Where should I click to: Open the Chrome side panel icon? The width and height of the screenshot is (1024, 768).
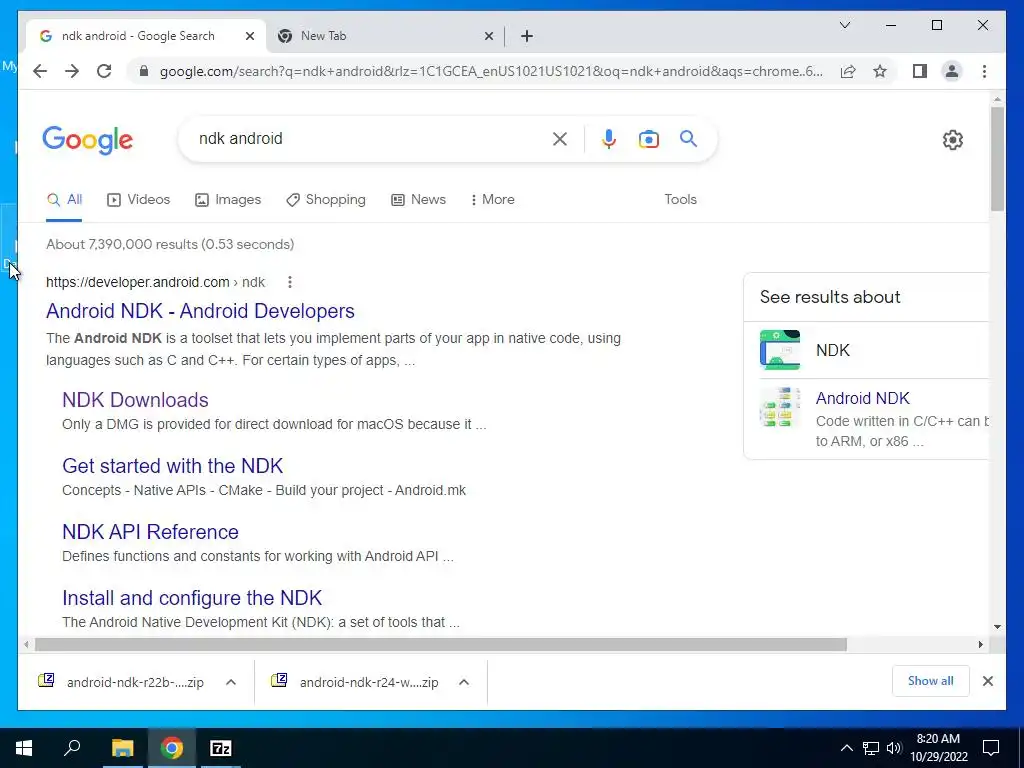point(920,71)
